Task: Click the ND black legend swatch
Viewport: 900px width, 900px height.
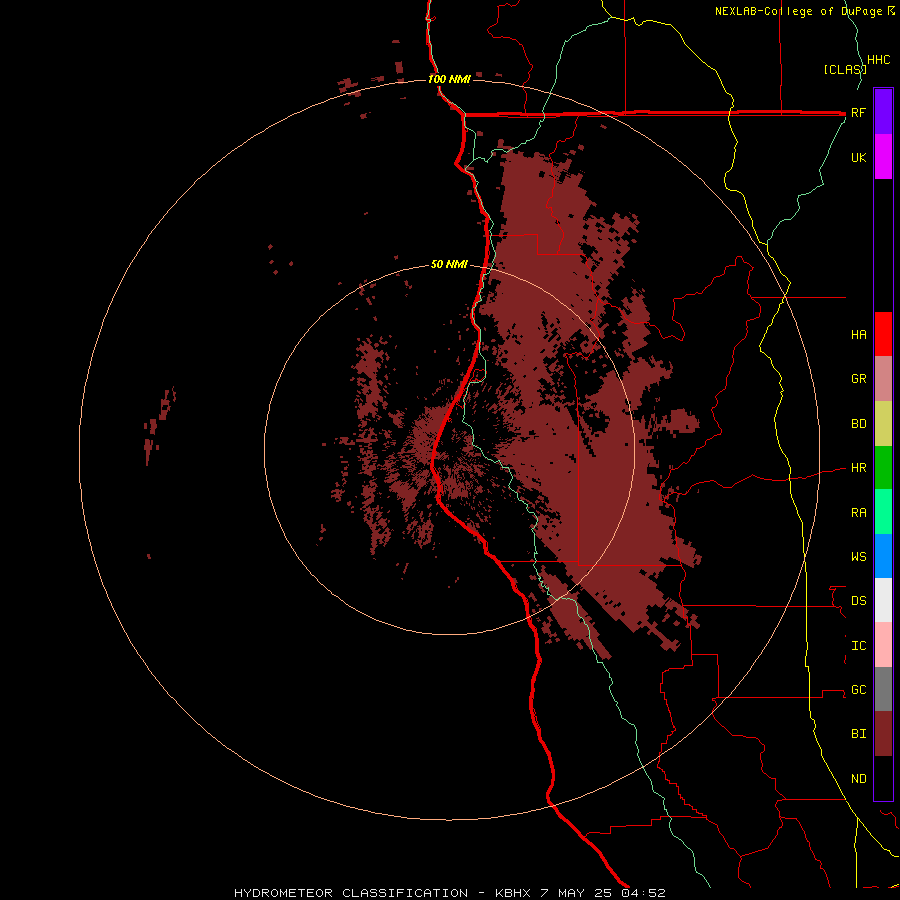Action: pyautogui.click(x=883, y=778)
